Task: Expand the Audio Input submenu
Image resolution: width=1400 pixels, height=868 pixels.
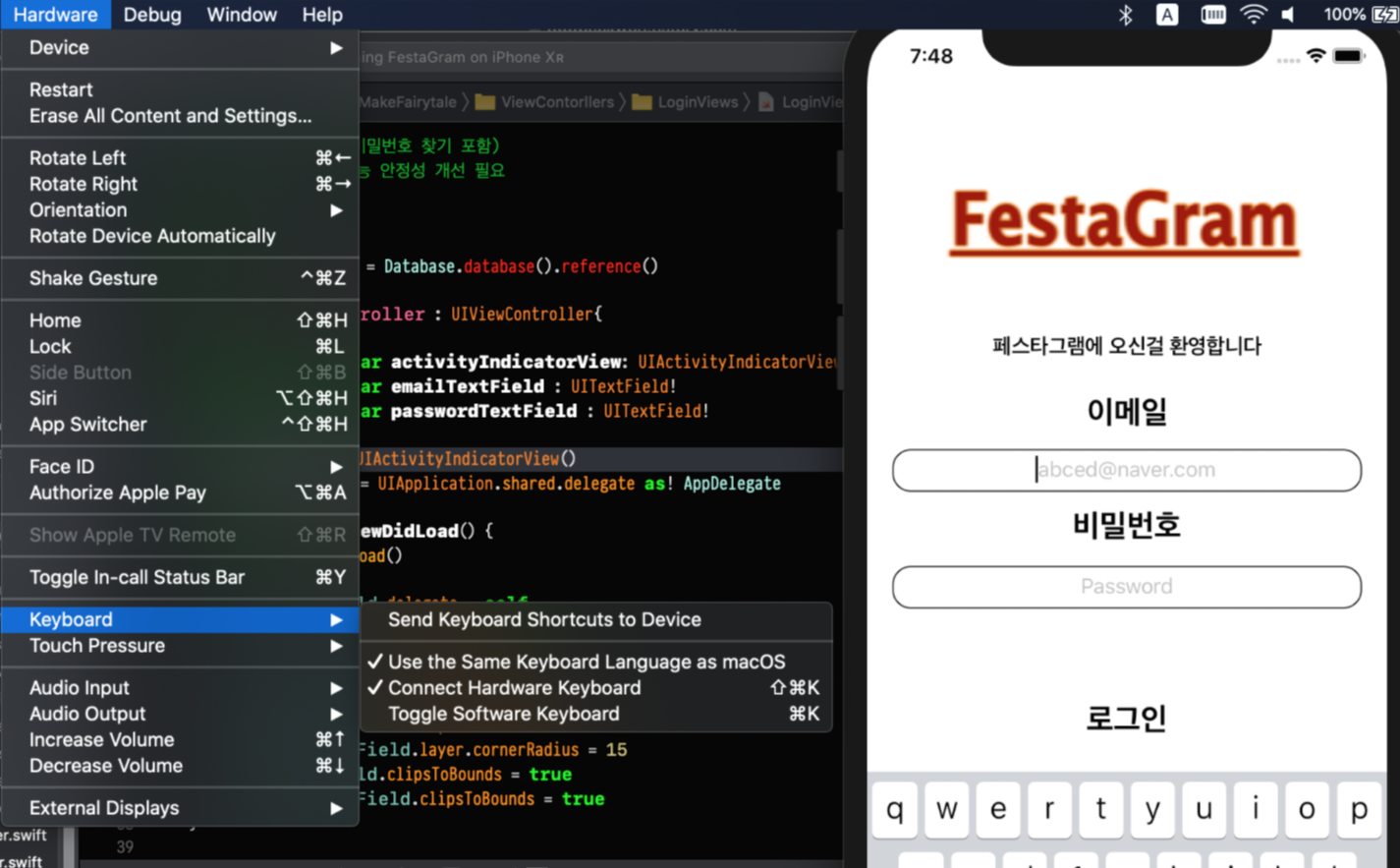Action: 180,688
